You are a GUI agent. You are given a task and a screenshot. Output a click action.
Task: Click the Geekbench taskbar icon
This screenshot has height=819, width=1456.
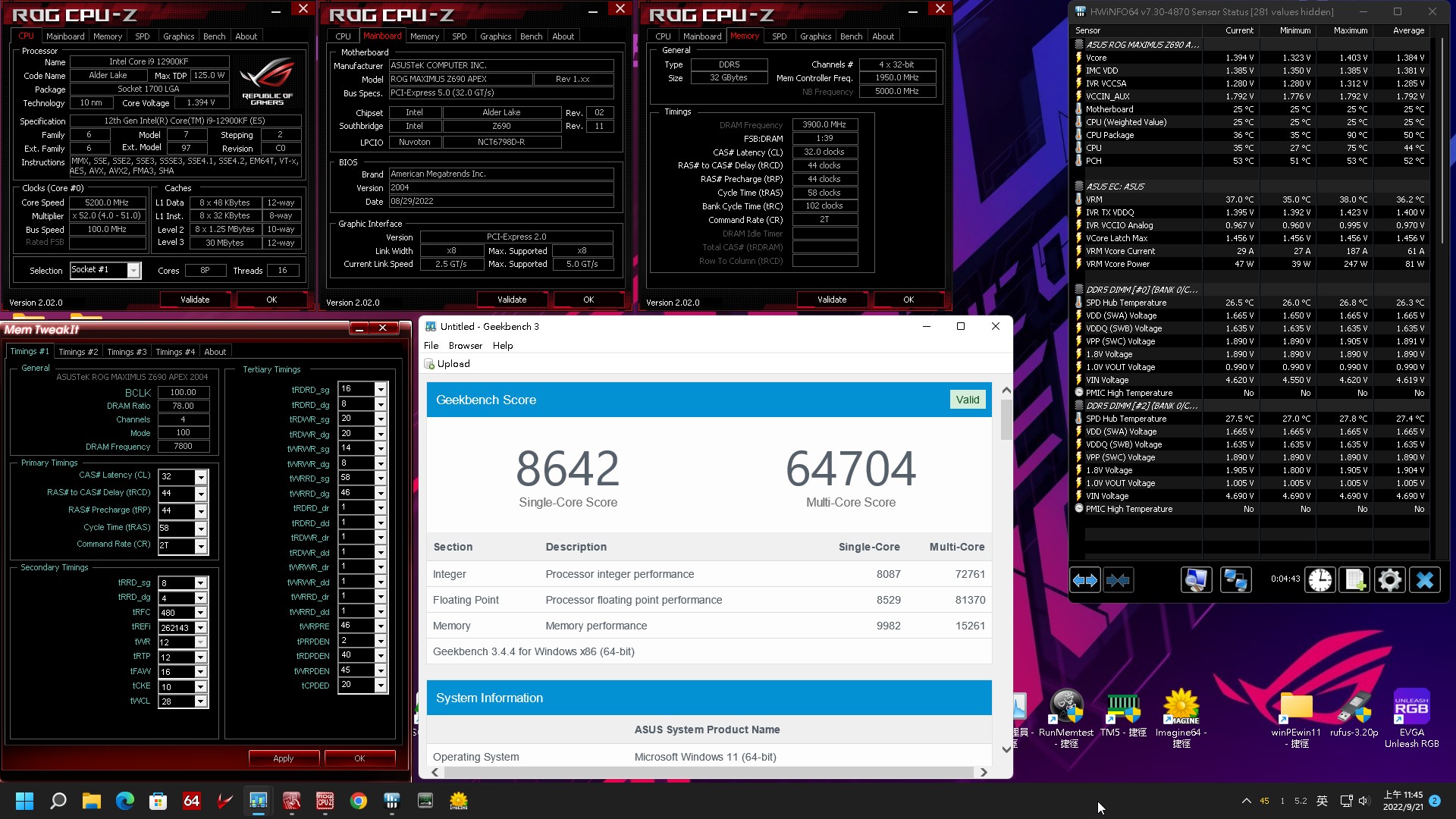259,801
